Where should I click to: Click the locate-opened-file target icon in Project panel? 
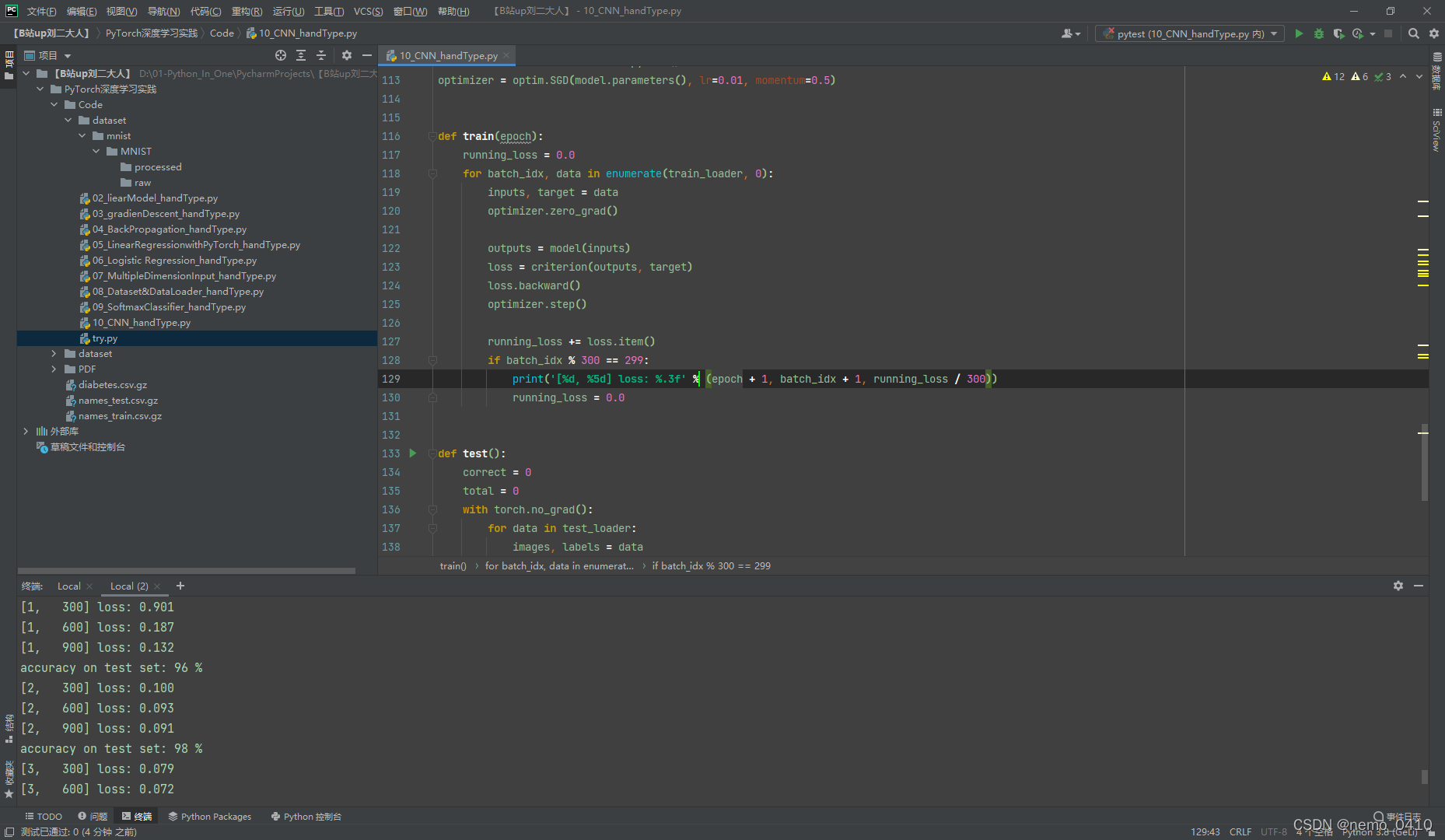pyautogui.click(x=281, y=55)
